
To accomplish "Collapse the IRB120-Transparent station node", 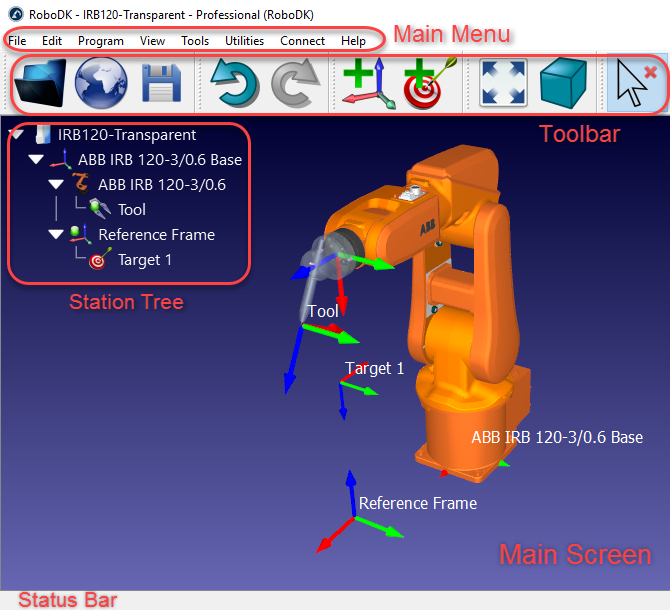I will pyautogui.click(x=16, y=134).
